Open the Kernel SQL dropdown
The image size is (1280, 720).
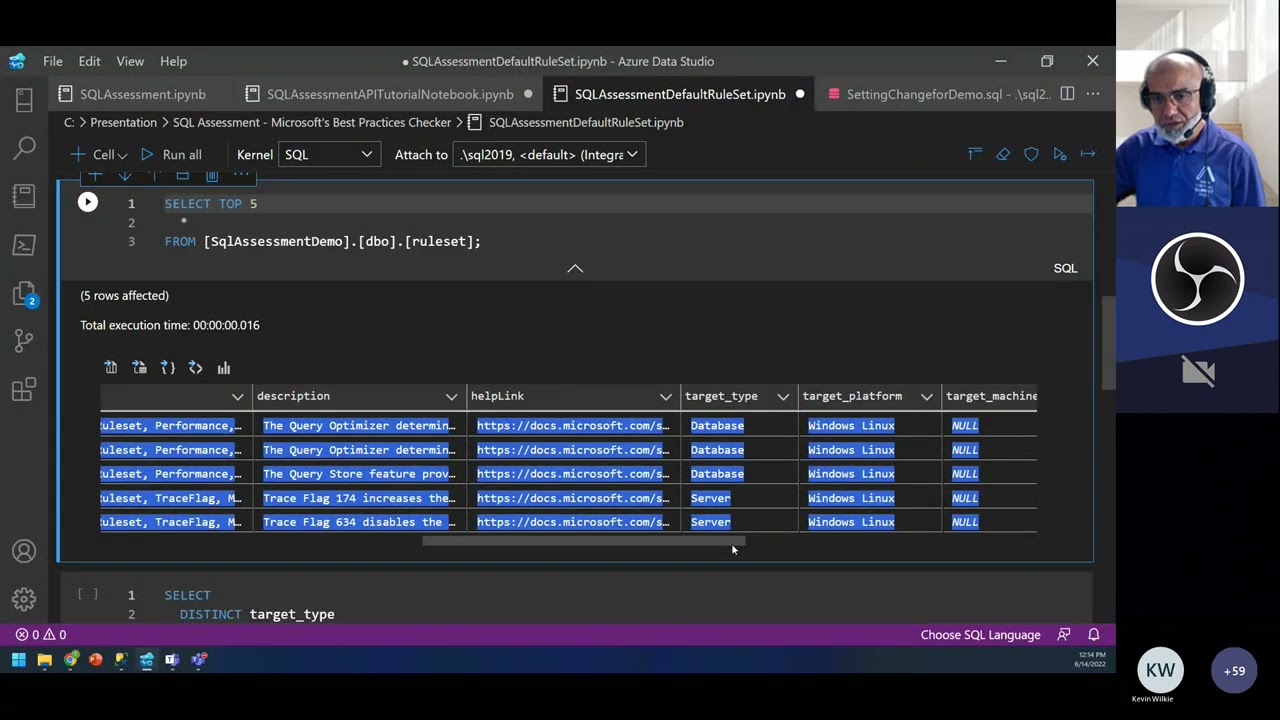coord(327,155)
